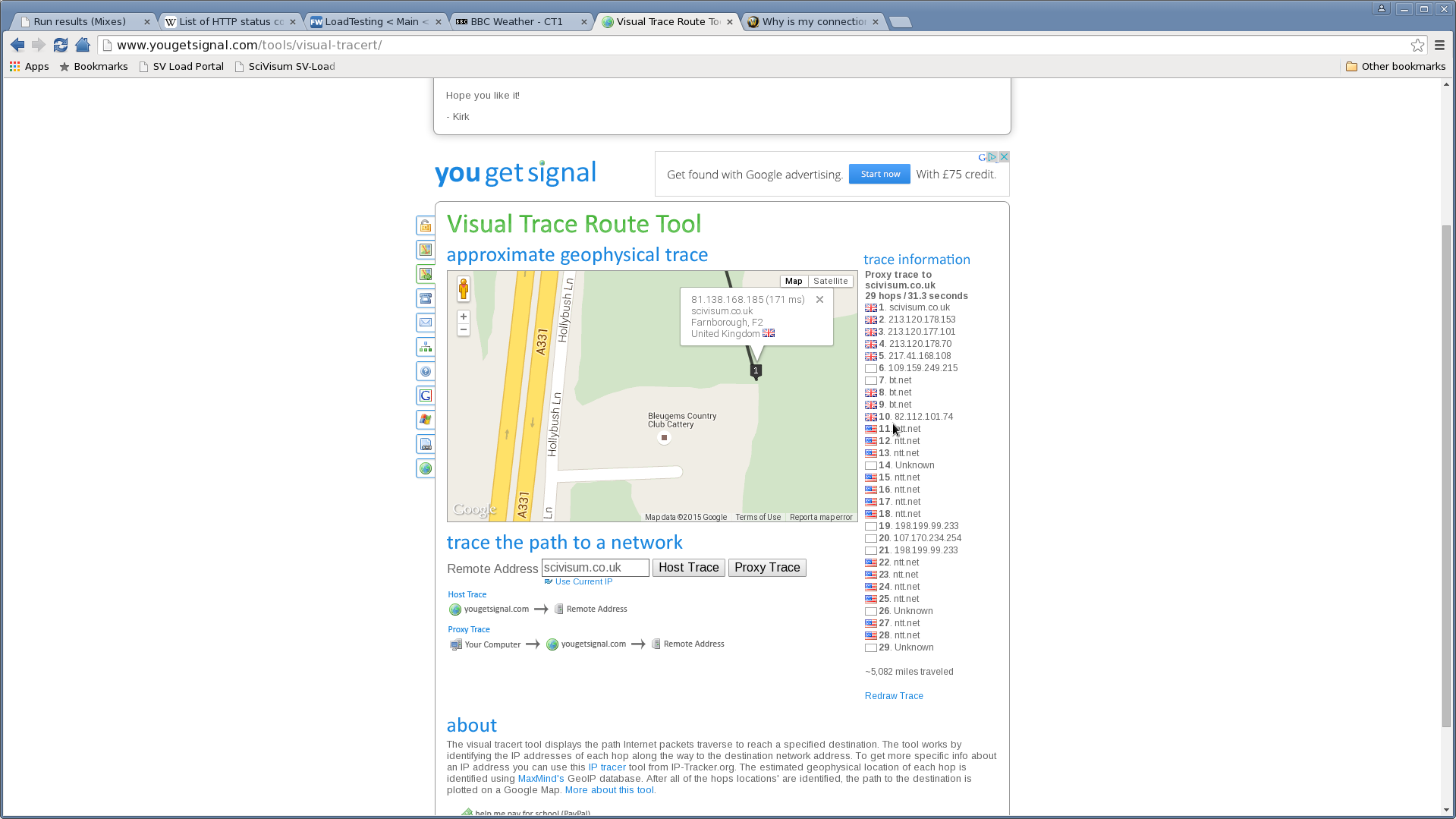Open the MaxMind's link
The image size is (1456, 819).
click(541, 779)
